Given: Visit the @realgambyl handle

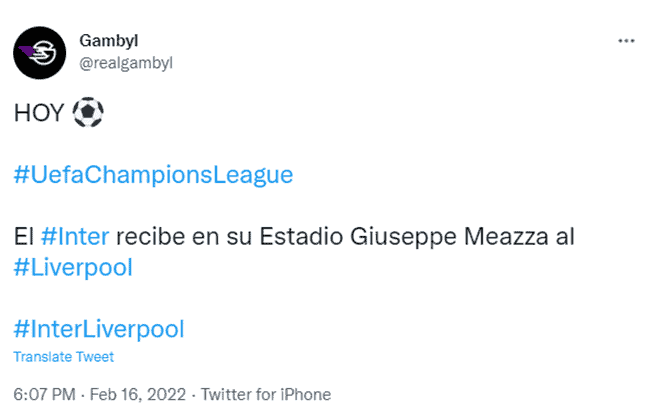Looking at the screenshot, I should (x=126, y=63).
